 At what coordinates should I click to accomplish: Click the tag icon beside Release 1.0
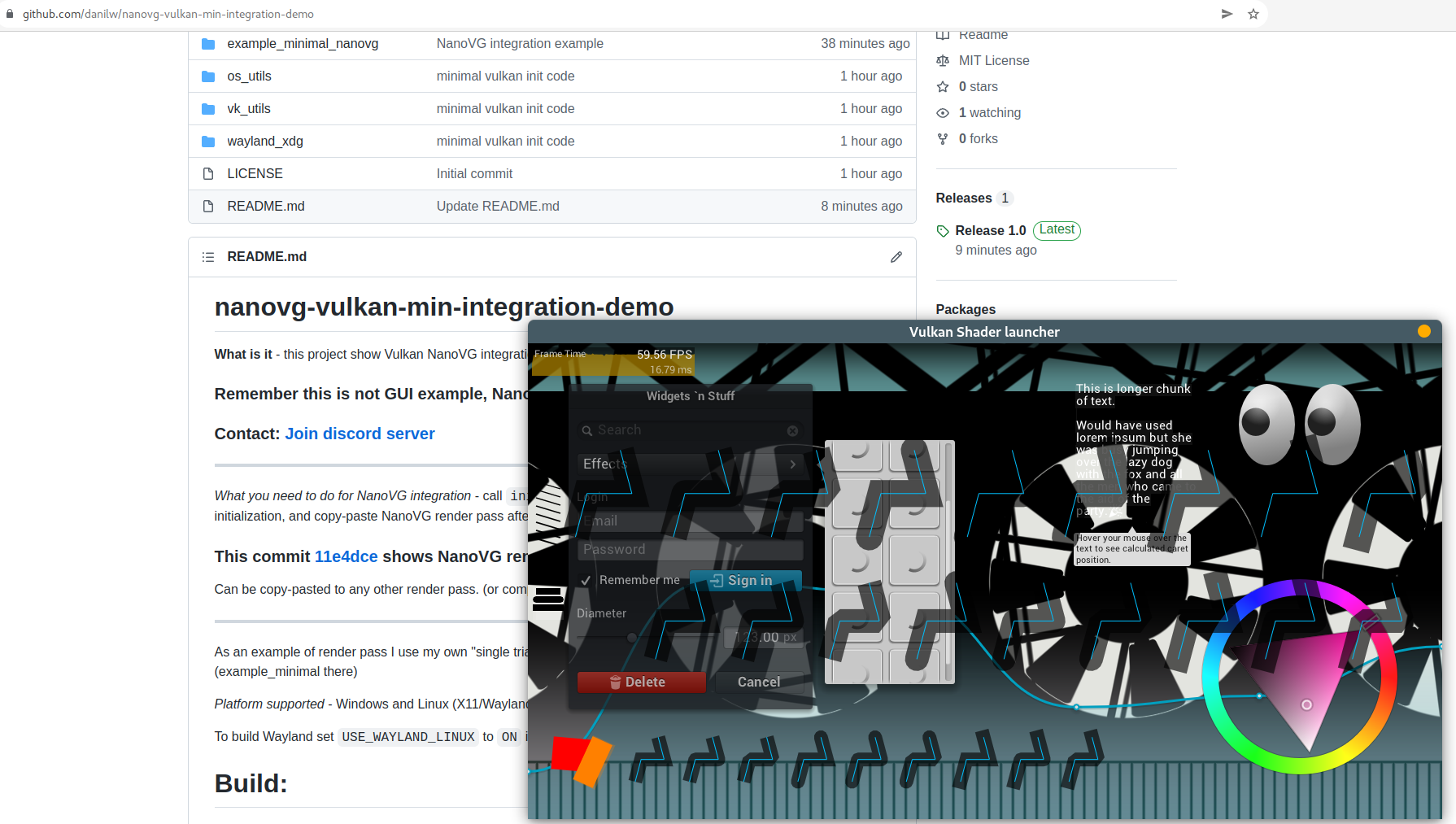coord(943,231)
